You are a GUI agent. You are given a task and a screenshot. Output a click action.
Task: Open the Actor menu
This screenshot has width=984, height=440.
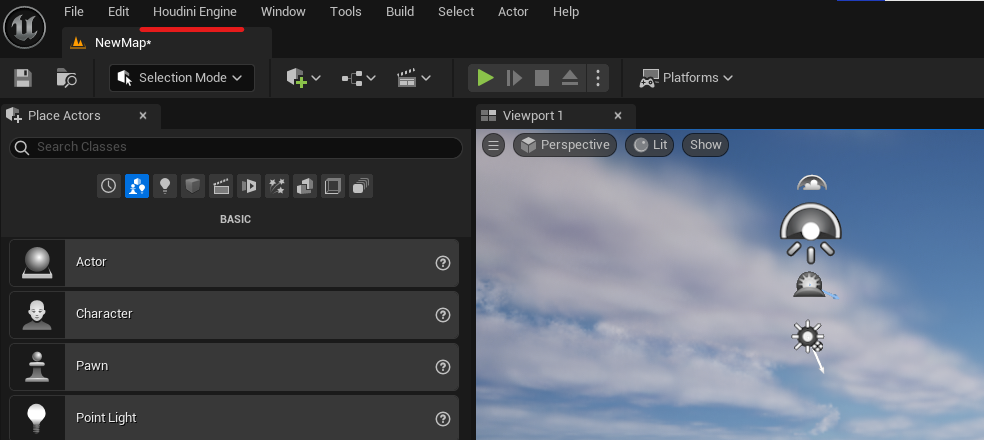click(513, 11)
